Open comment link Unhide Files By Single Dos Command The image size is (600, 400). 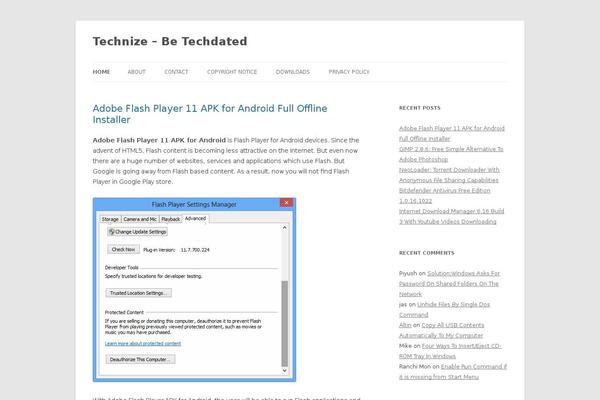(445, 309)
